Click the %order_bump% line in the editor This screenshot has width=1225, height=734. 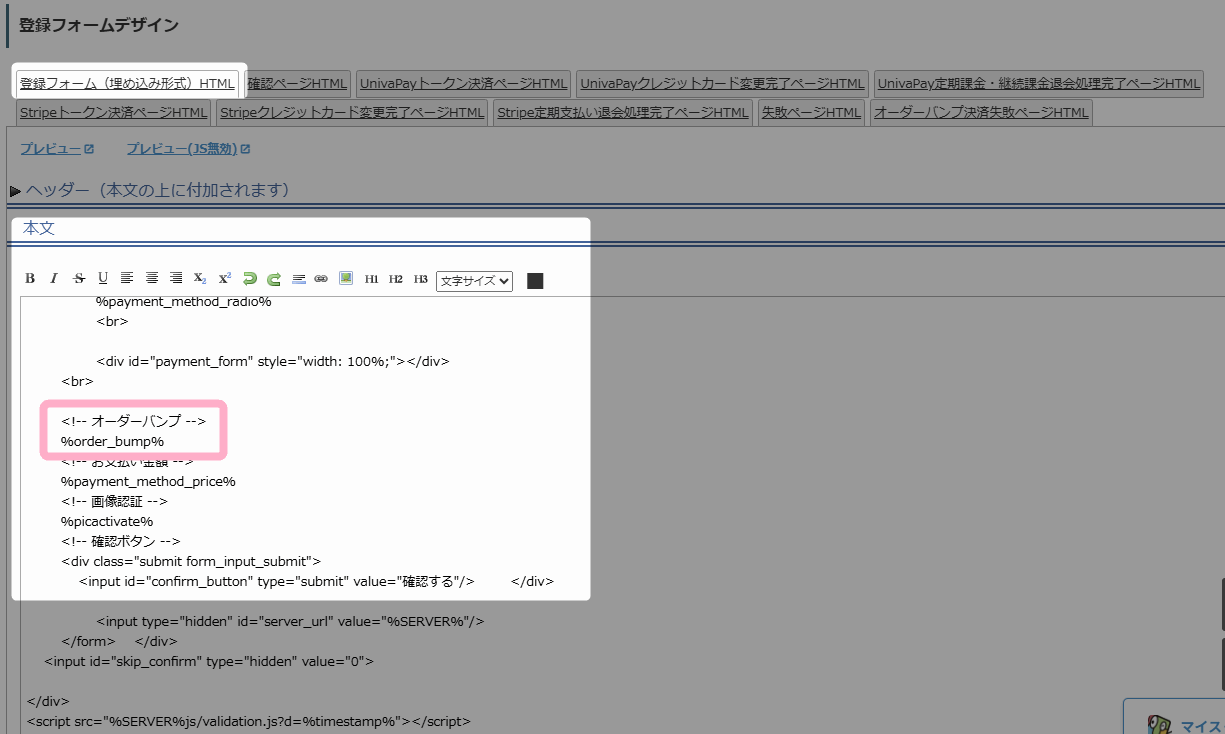point(112,441)
